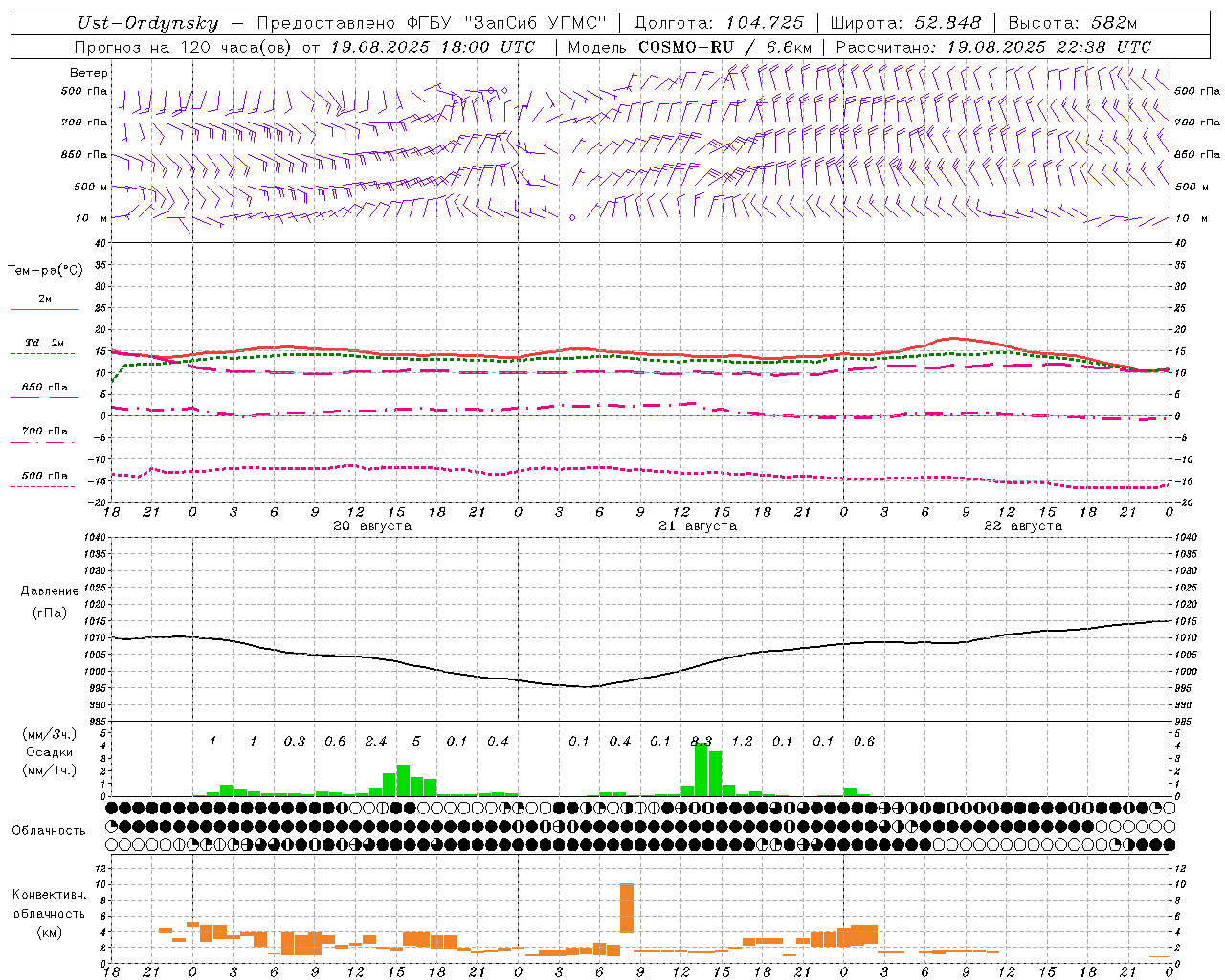Click the (мм/1ч.) precipitation unit label

50,769
